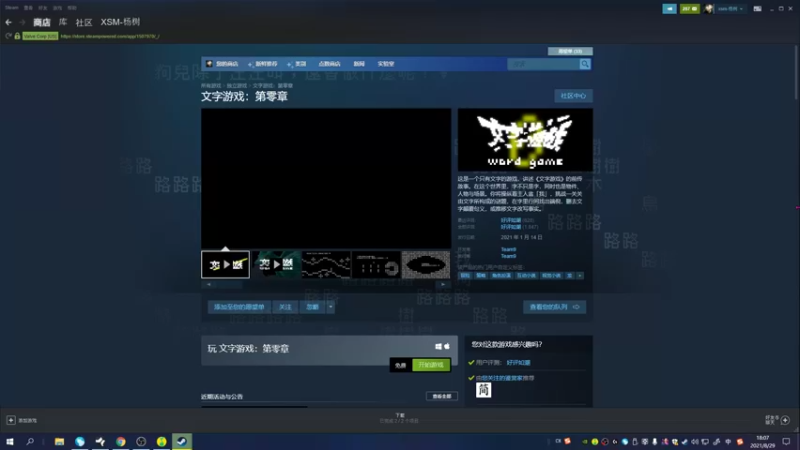Viewport: 800px width, 450px height.
Task: Open the Windows Start menu
Action: tap(10, 442)
